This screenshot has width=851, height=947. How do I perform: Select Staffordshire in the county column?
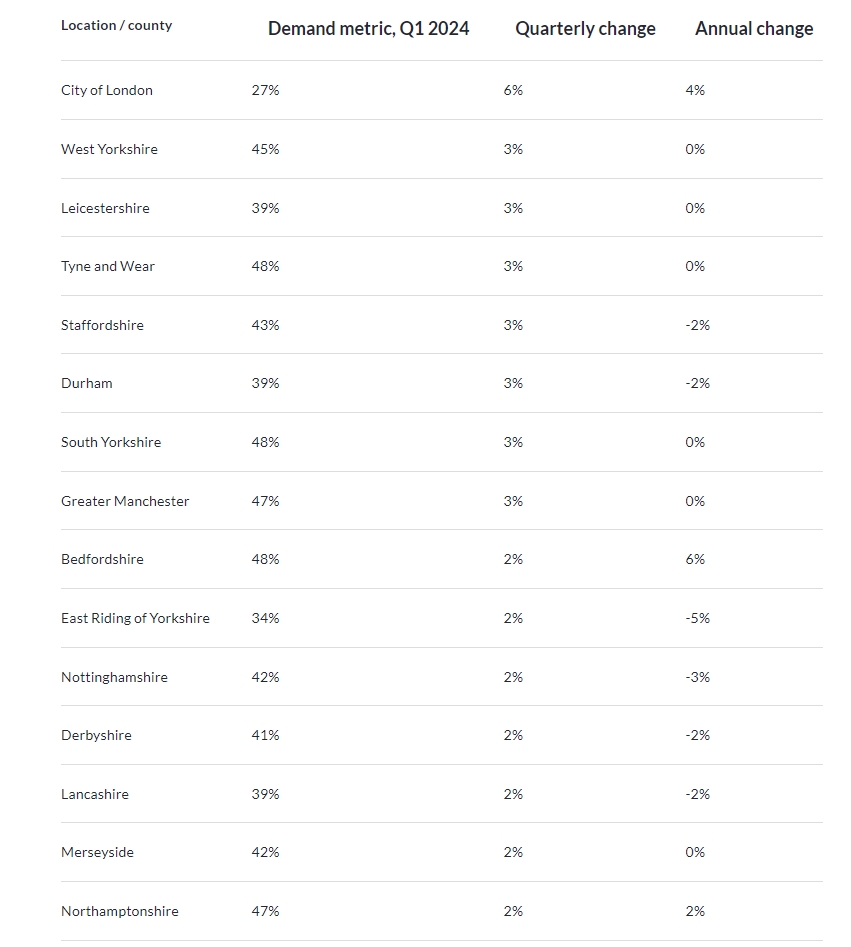point(102,325)
